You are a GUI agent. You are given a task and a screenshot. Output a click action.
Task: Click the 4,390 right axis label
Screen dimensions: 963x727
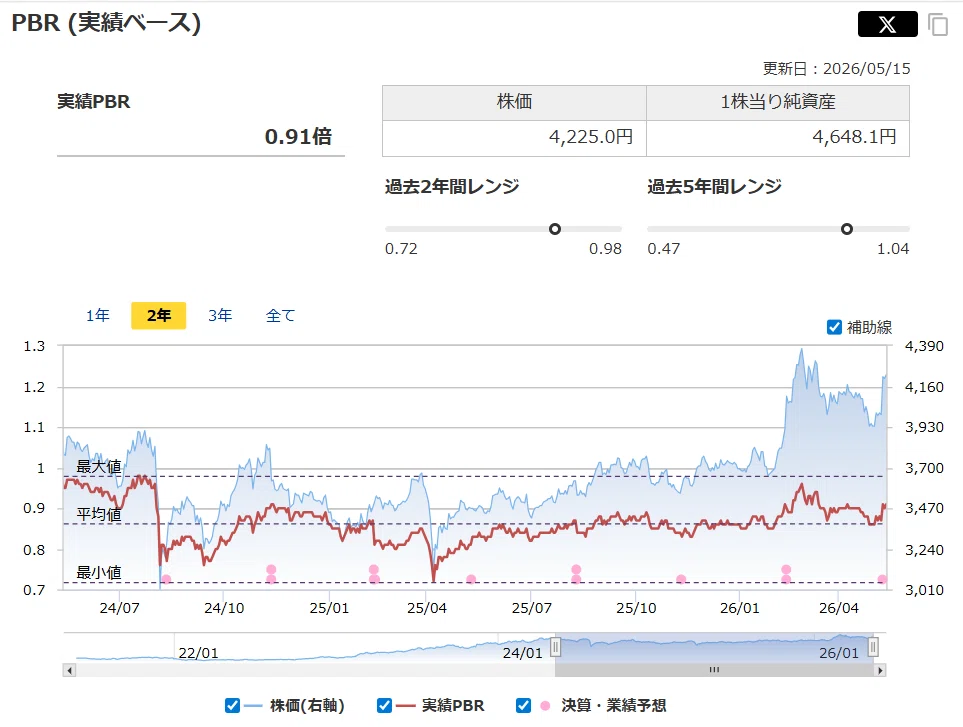click(x=924, y=346)
